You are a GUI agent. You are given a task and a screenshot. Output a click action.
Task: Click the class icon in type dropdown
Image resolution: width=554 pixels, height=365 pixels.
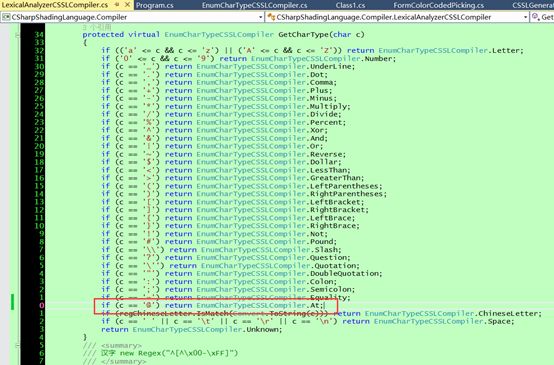(x=271, y=17)
